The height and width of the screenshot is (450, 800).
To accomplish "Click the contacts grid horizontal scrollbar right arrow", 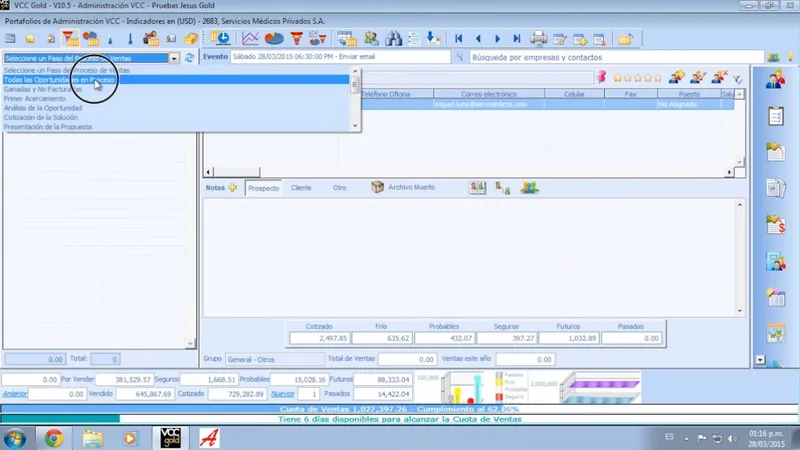I will tap(729, 172).
